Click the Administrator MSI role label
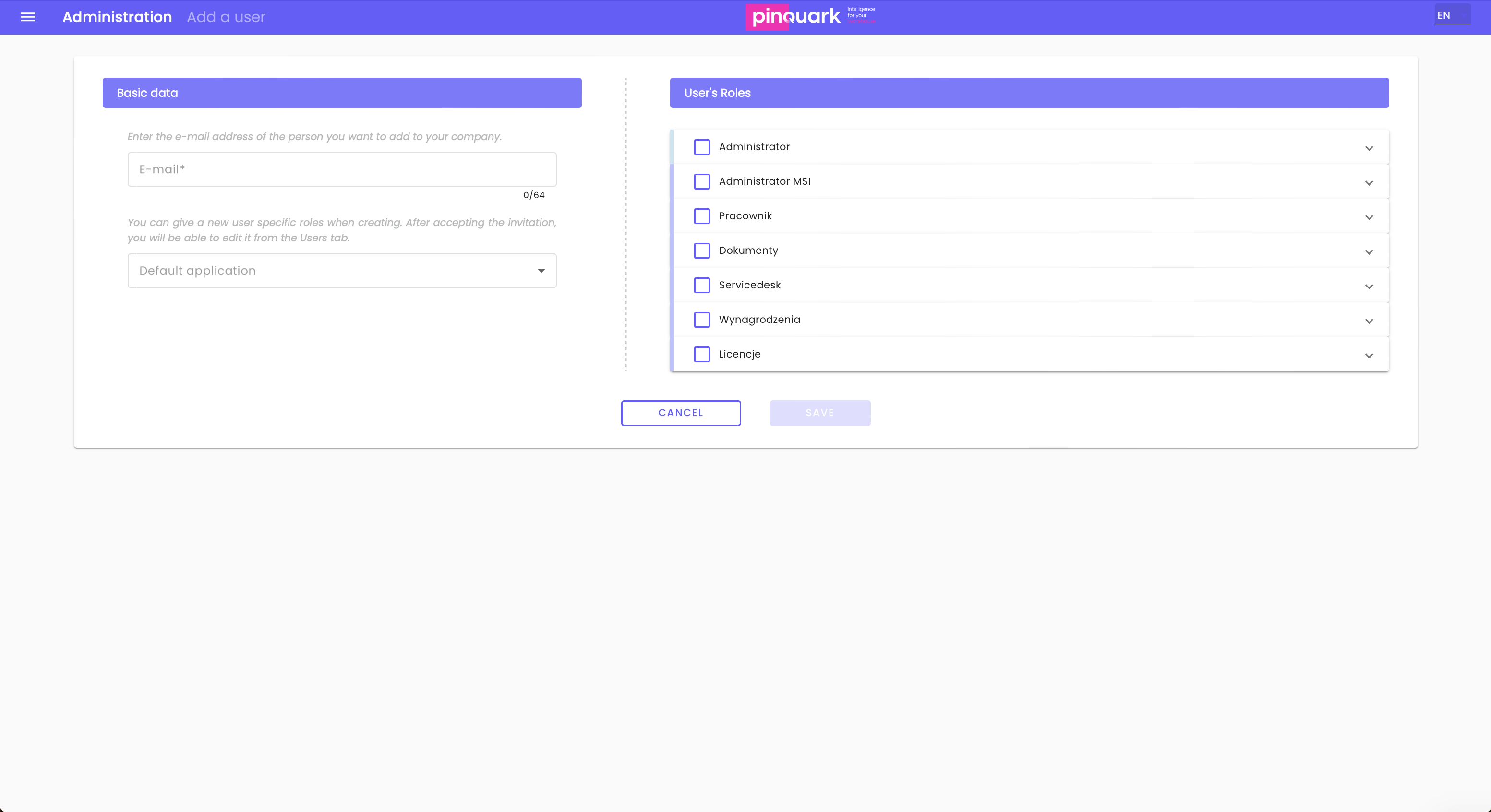This screenshot has width=1491, height=812. tap(765, 181)
